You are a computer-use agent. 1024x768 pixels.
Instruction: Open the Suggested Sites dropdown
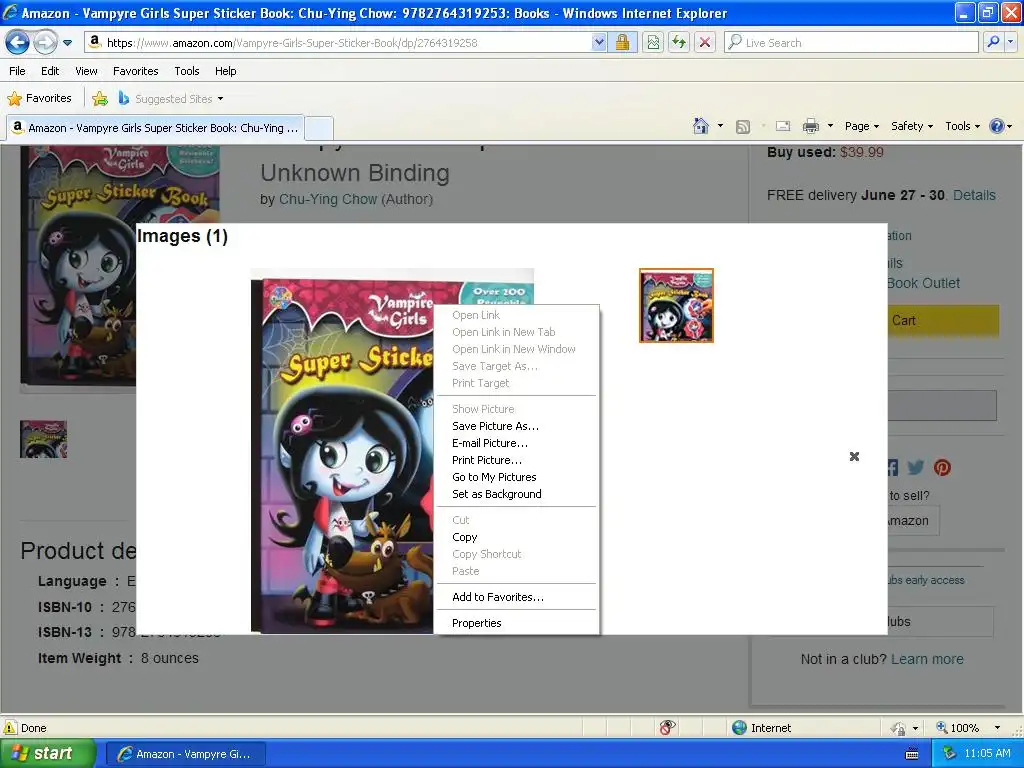pyautogui.click(x=171, y=99)
